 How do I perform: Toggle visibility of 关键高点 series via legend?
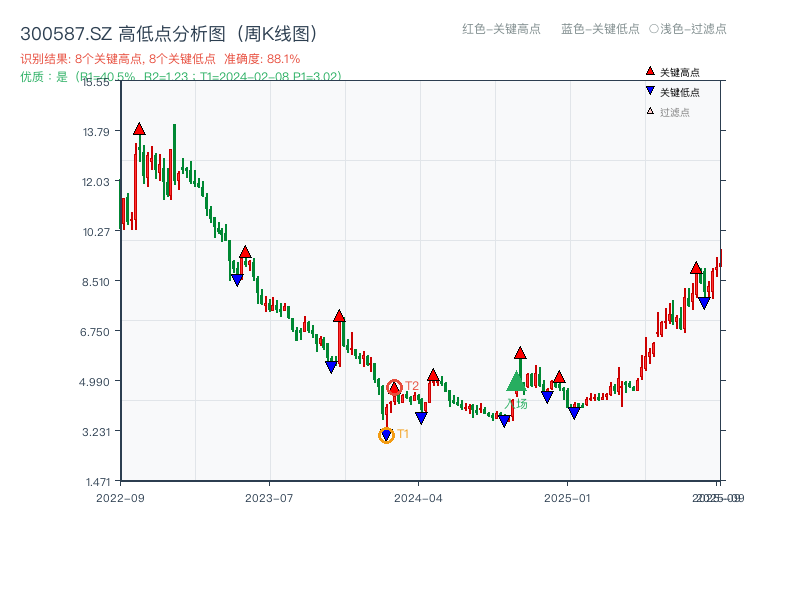click(x=672, y=70)
